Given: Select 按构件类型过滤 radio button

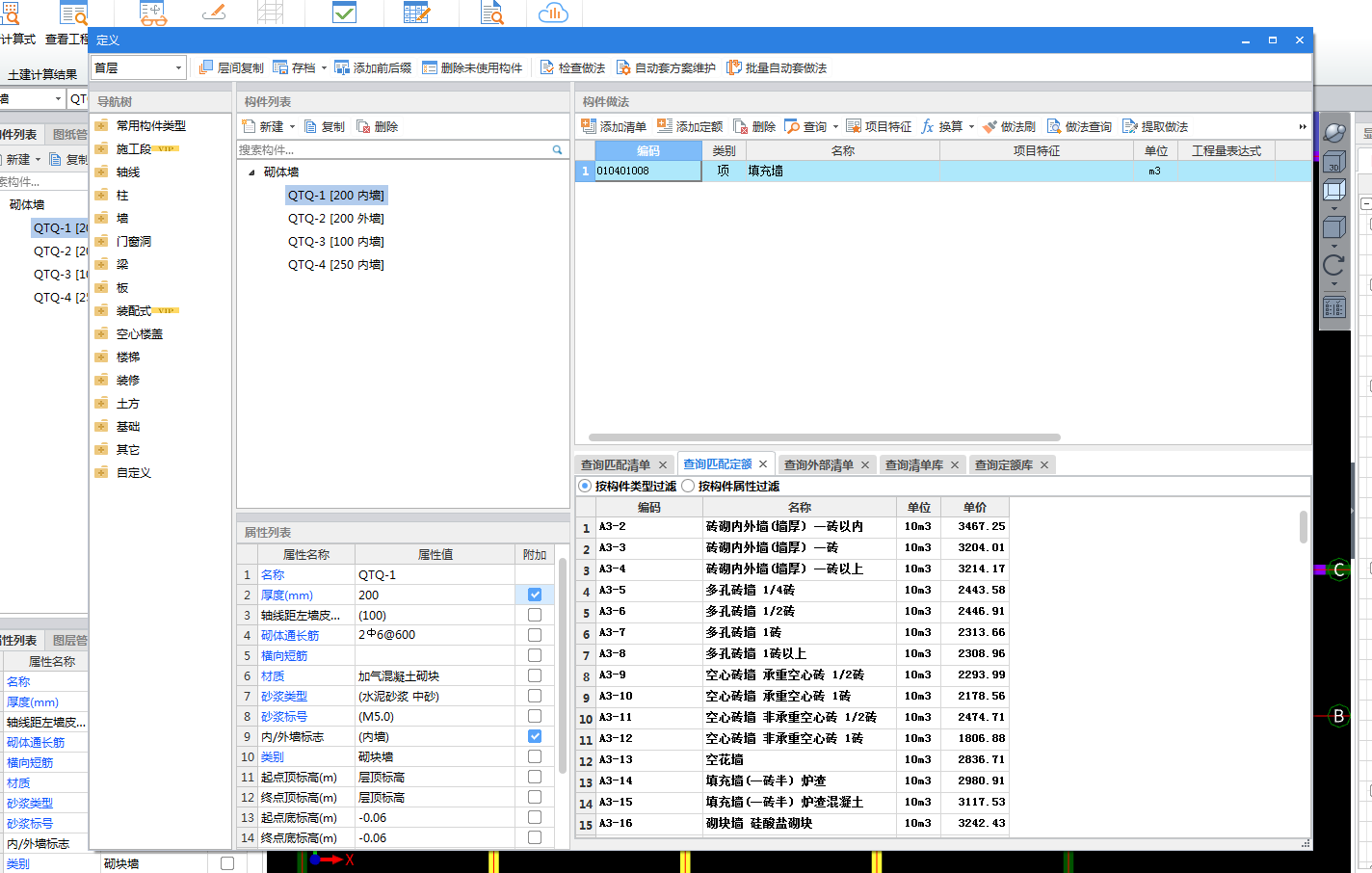Looking at the screenshot, I should pyautogui.click(x=585, y=486).
